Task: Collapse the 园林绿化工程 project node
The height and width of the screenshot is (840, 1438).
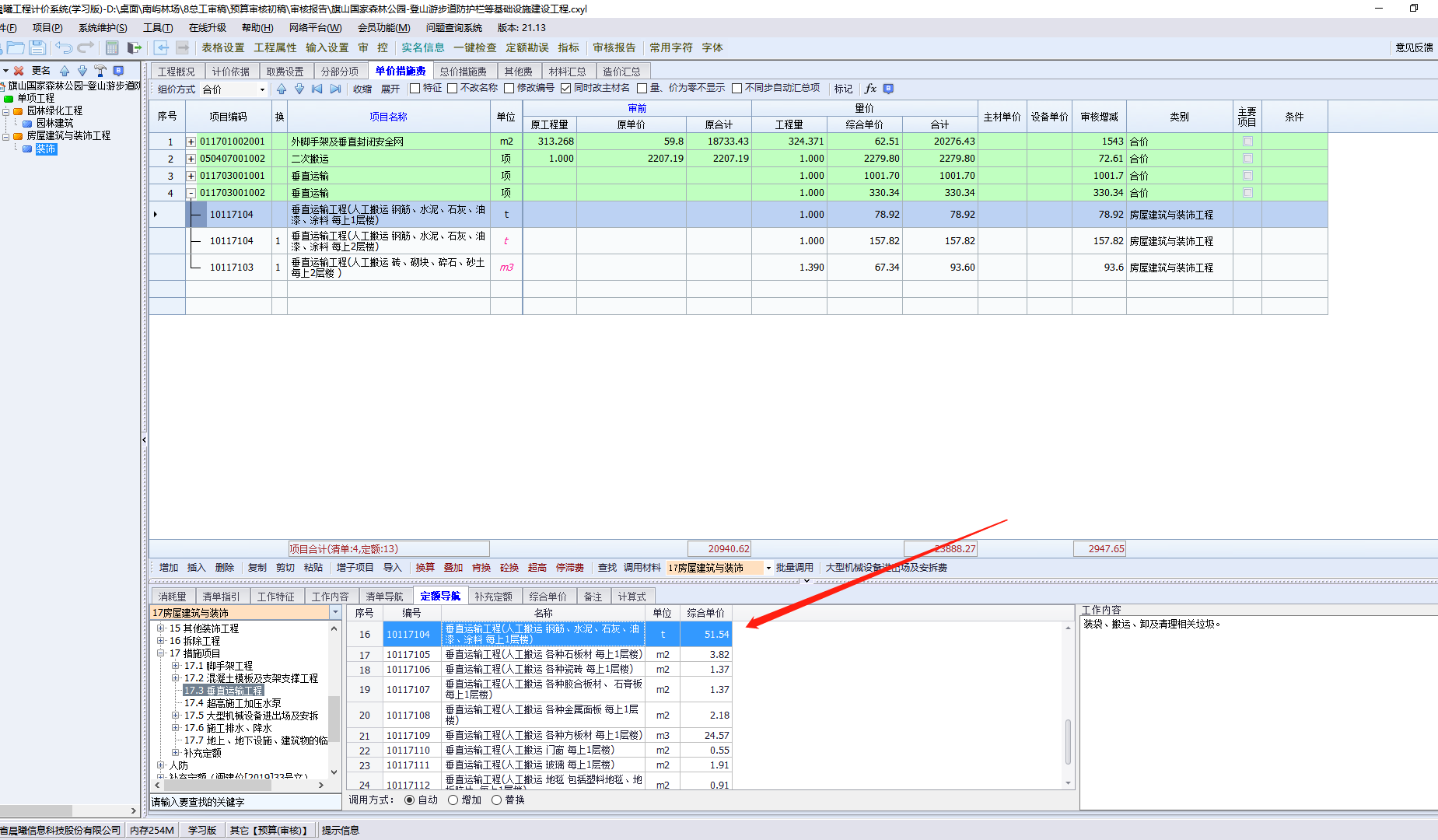Action: (x=6, y=111)
